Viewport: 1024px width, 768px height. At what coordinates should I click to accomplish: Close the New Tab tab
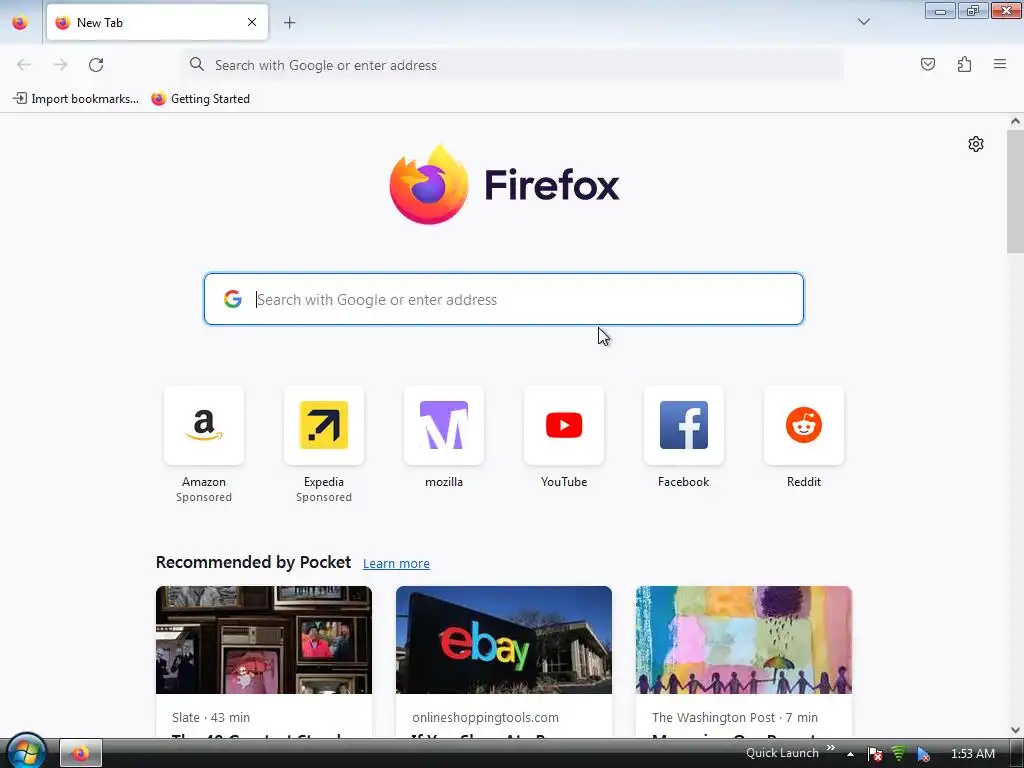pyautogui.click(x=252, y=22)
